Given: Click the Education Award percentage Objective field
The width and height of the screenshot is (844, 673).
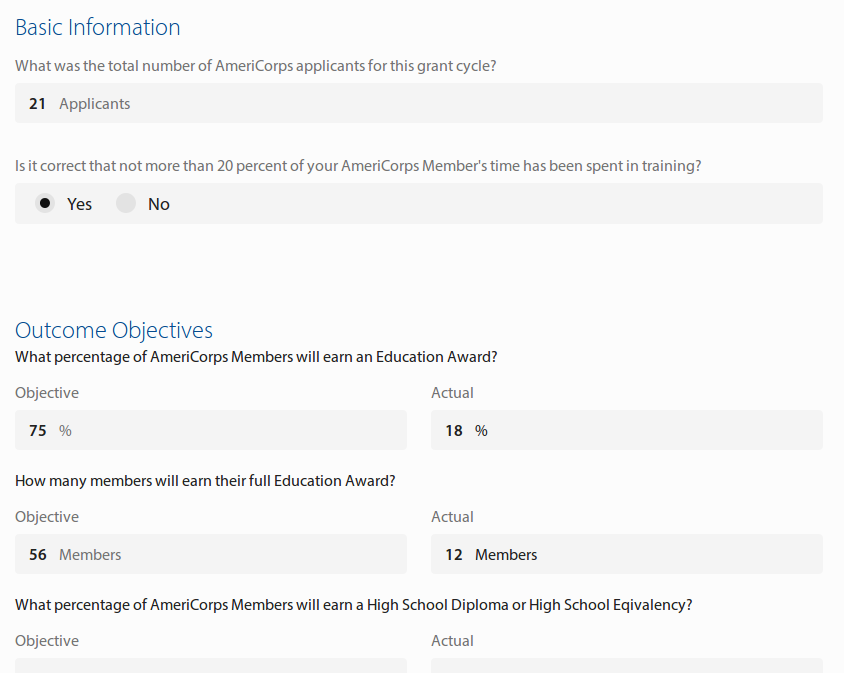Looking at the screenshot, I should click(x=210, y=430).
